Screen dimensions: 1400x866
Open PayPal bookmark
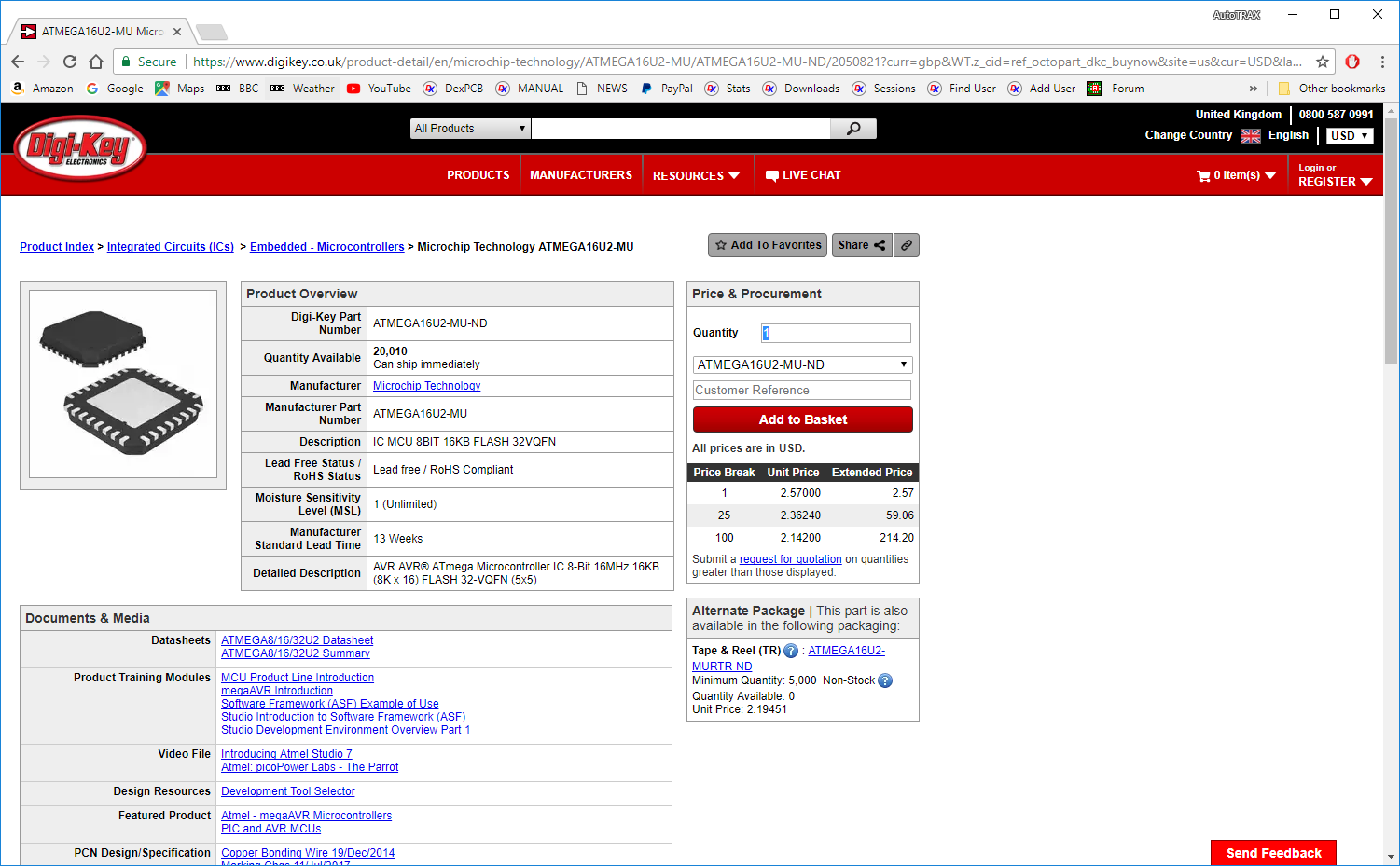click(x=666, y=89)
